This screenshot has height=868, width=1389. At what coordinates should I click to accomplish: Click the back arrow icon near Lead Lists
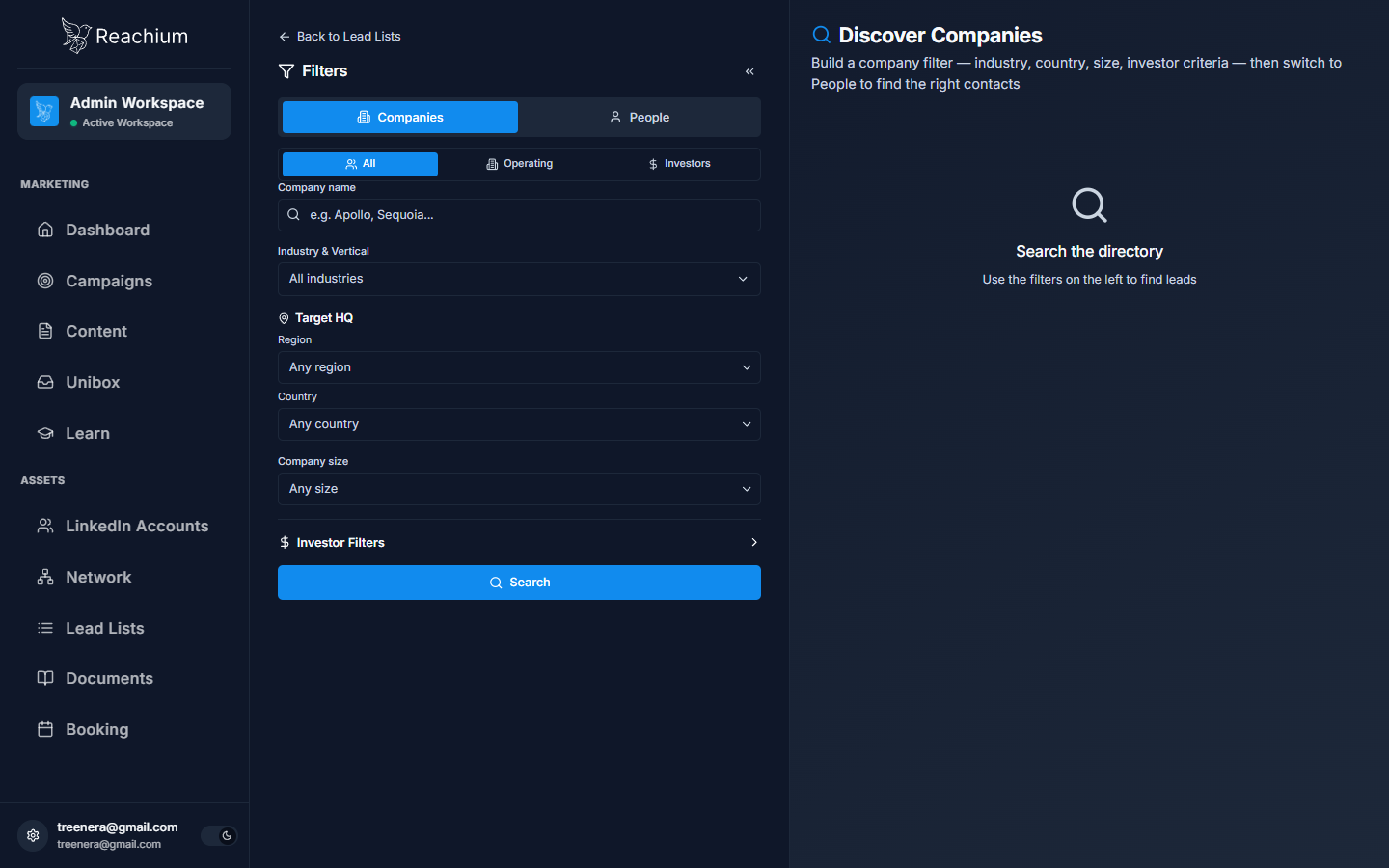pyautogui.click(x=285, y=37)
